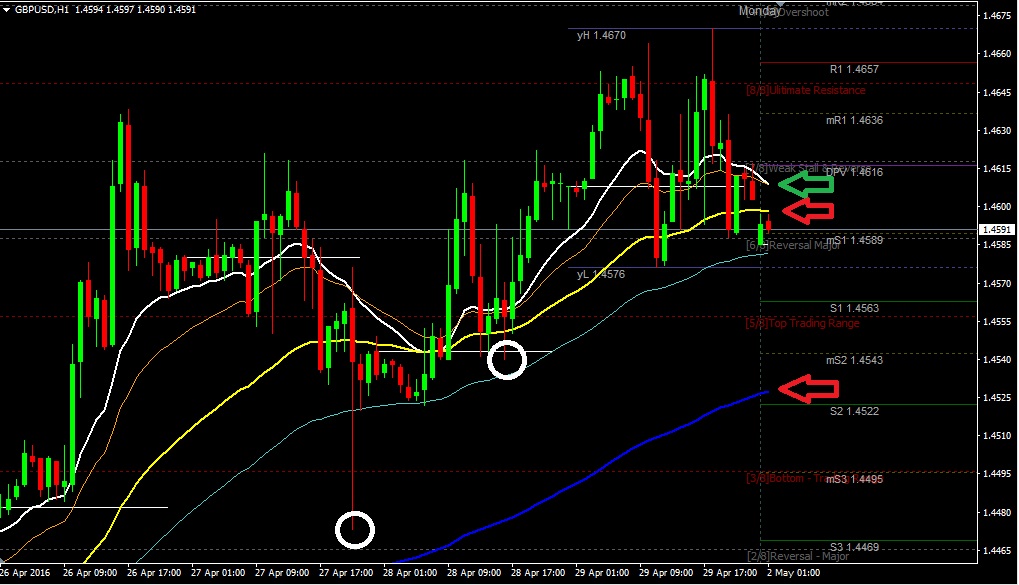Click the Monday day label
This screenshot has width=1019, height=585.
click(x=759, y=11)
